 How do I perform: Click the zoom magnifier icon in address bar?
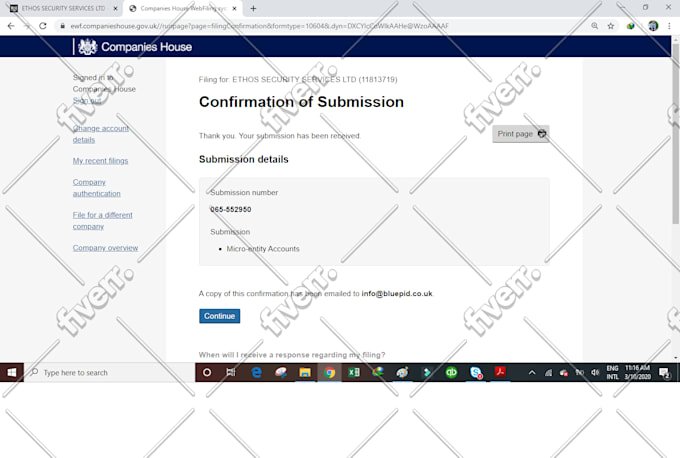tap(595, 26)
